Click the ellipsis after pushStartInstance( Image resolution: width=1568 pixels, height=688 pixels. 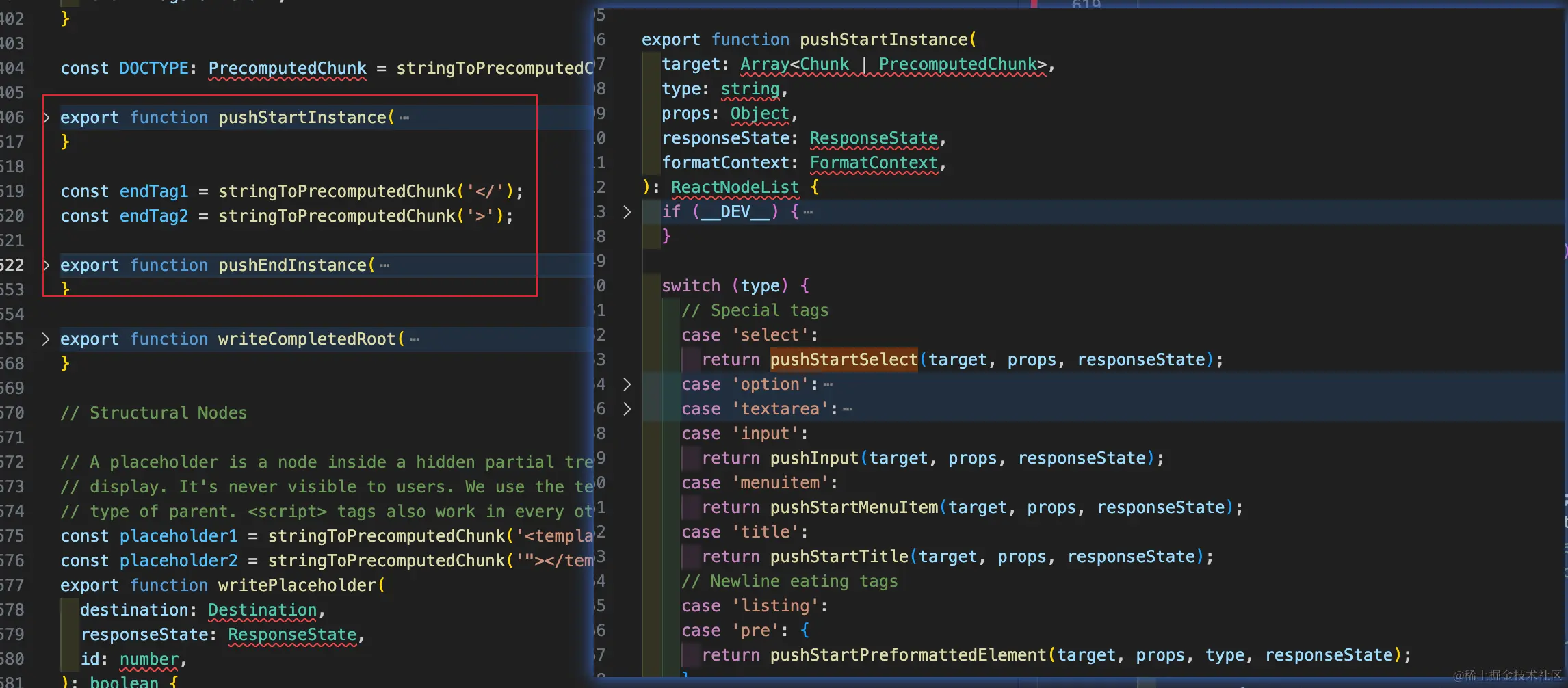tap(404, 118)
